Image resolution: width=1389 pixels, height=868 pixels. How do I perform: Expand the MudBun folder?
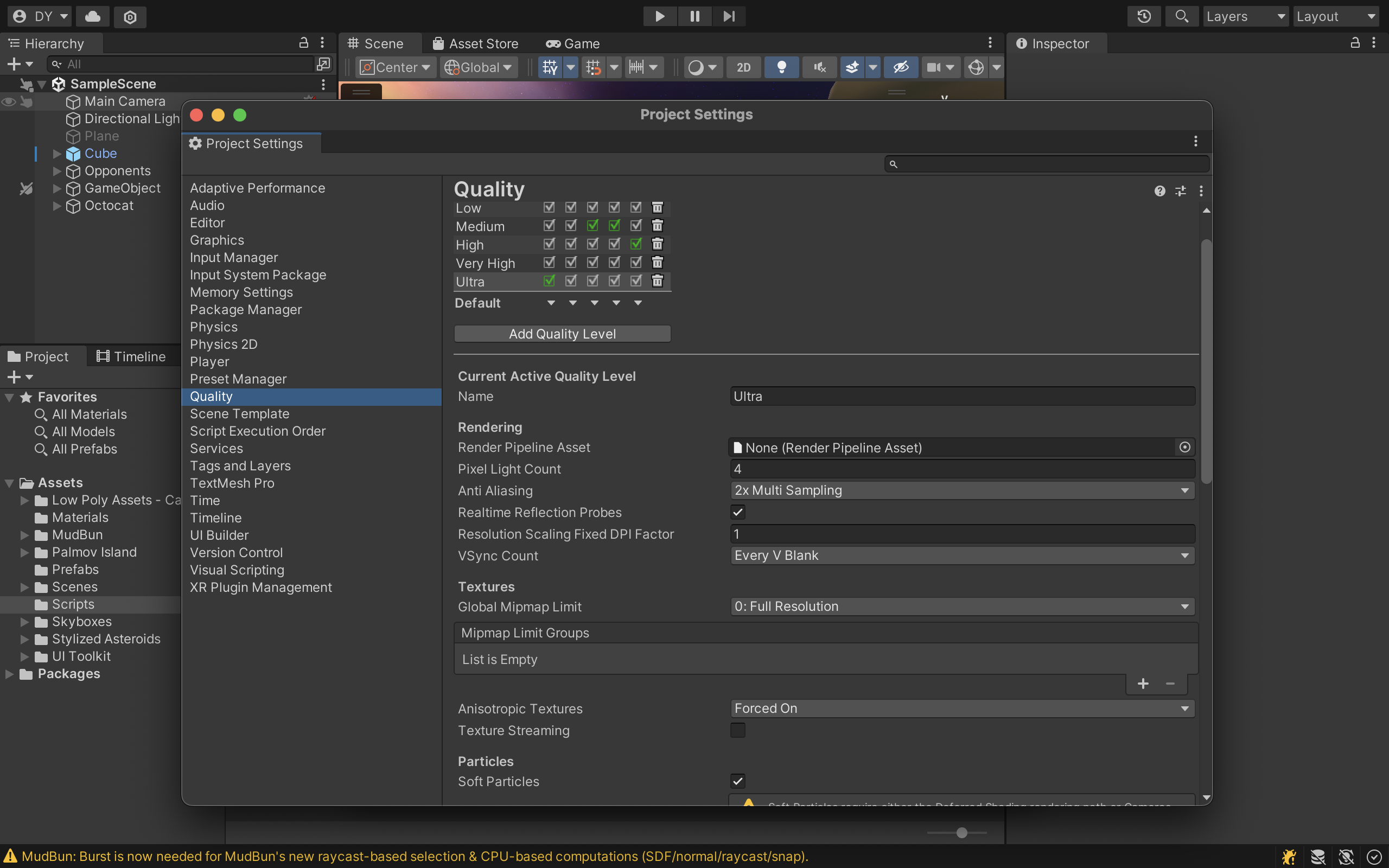click(x=24, y=535)
